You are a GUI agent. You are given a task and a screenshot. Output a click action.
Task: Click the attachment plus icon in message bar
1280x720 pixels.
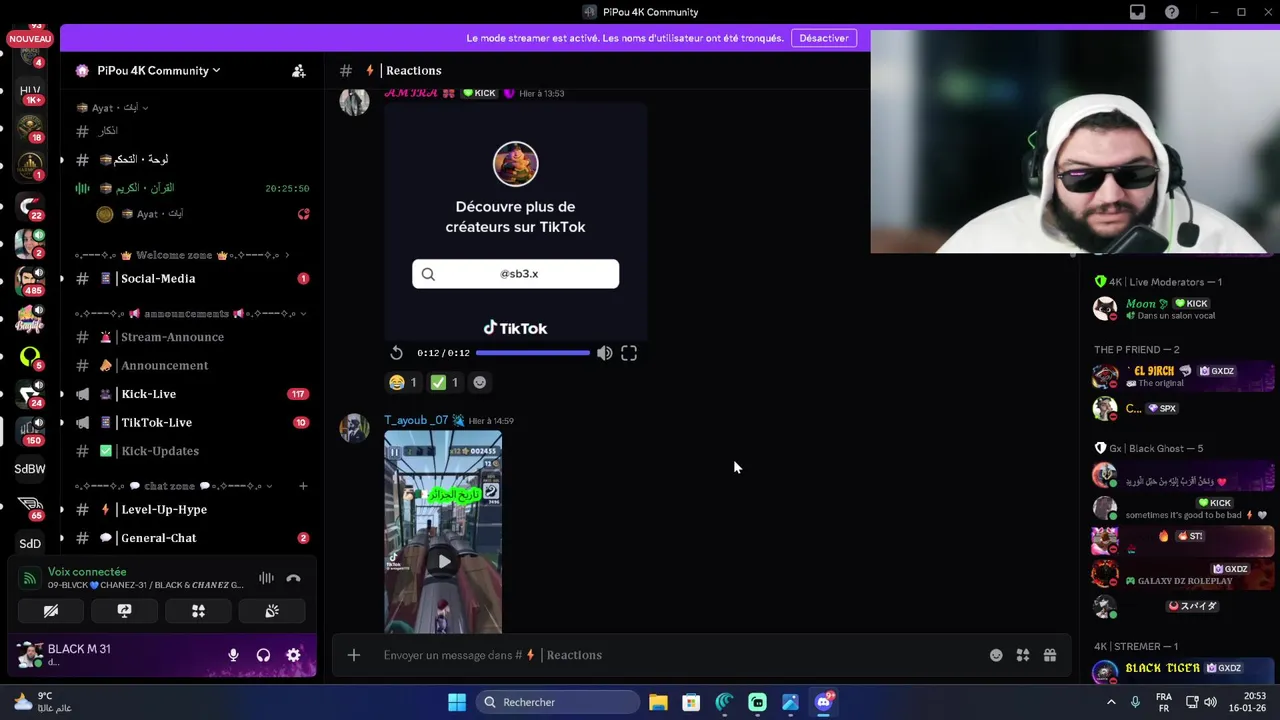[x=353, y=655]
